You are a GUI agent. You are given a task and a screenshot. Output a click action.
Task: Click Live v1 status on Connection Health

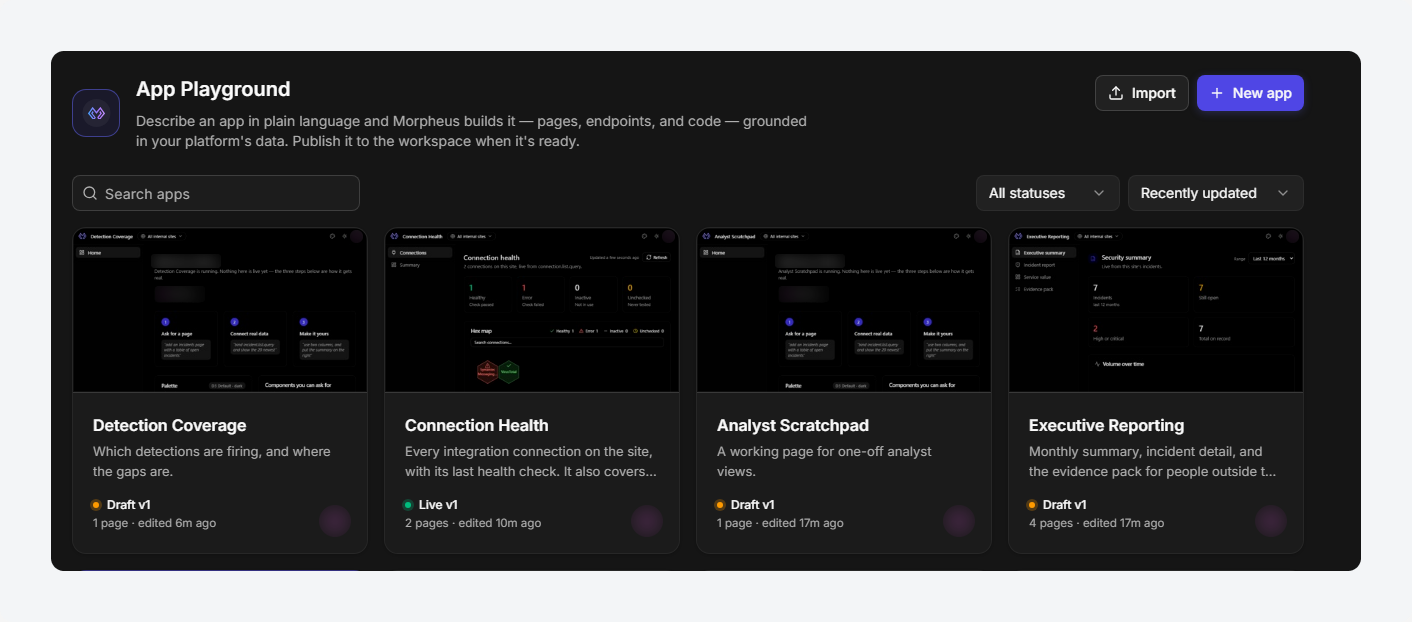(431, 505)
